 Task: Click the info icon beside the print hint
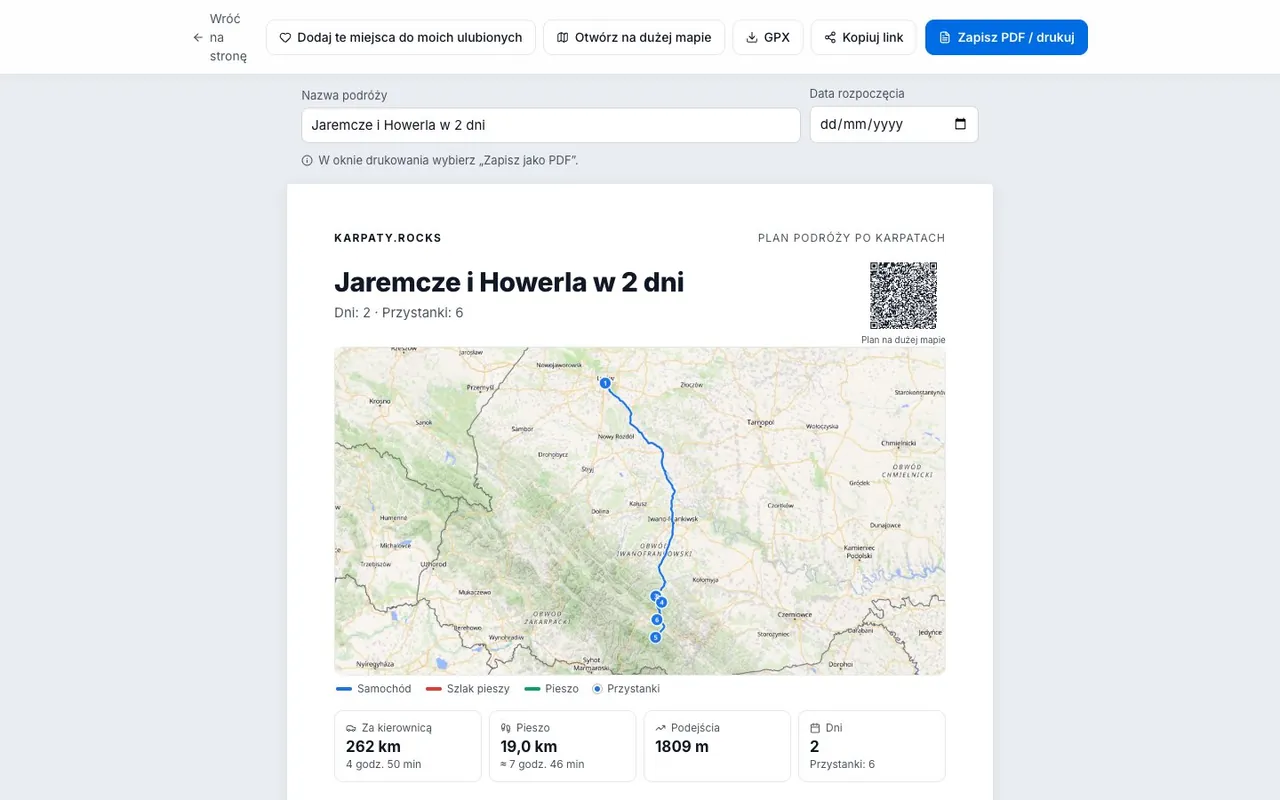pyautogui.click(x=307, y=160)
